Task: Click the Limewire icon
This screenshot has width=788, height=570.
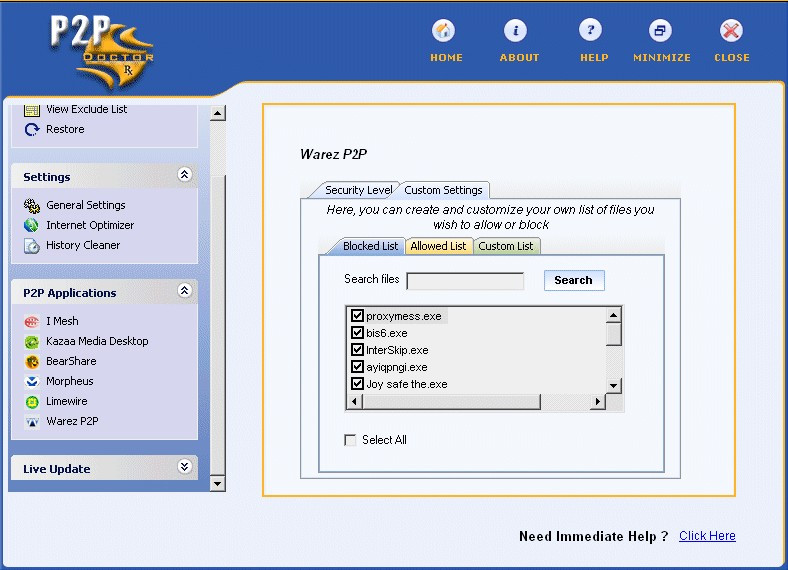Action: (x=32, y=402)
